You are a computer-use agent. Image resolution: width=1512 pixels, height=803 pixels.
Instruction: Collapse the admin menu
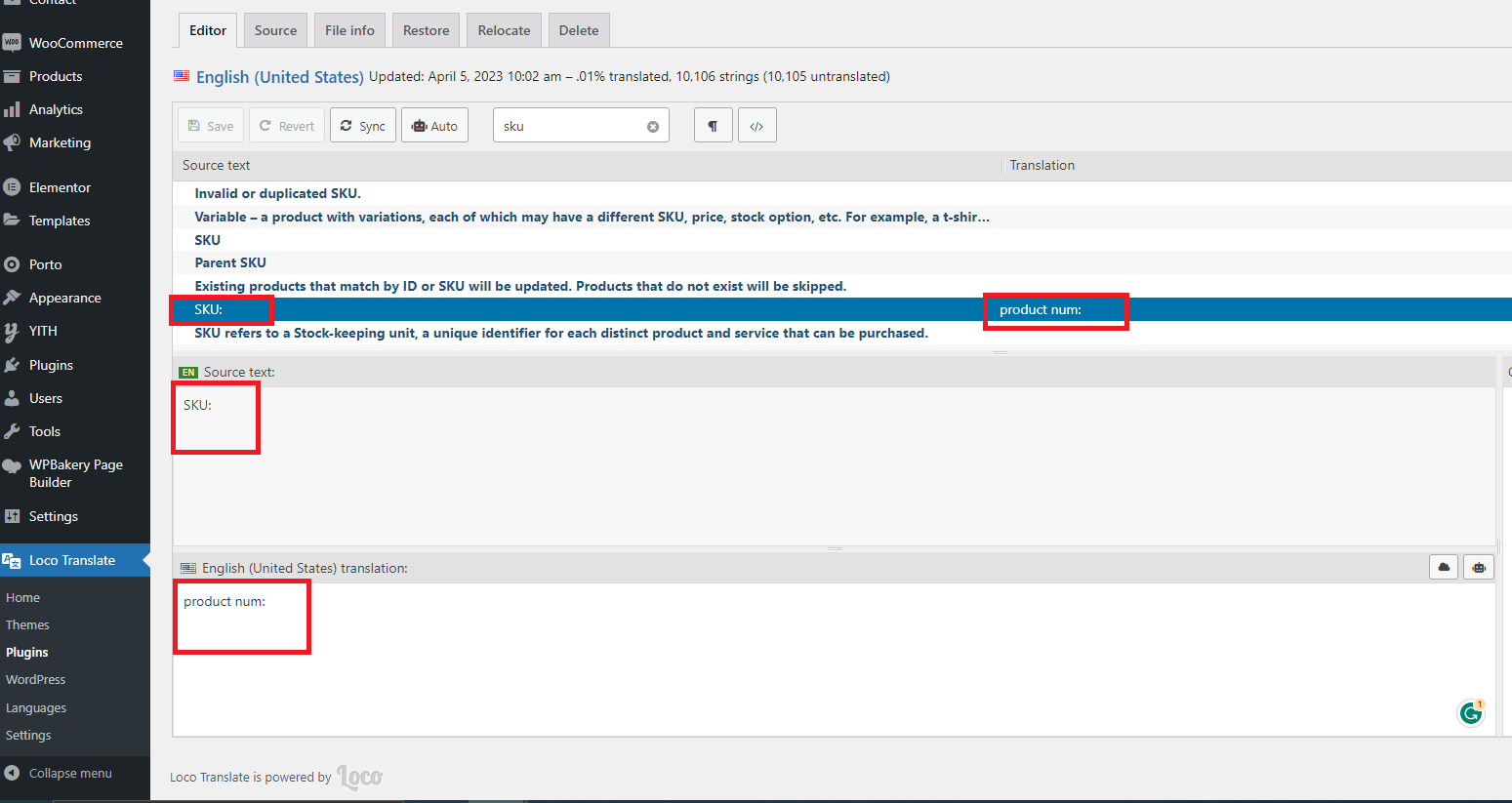tap(75, 773)
